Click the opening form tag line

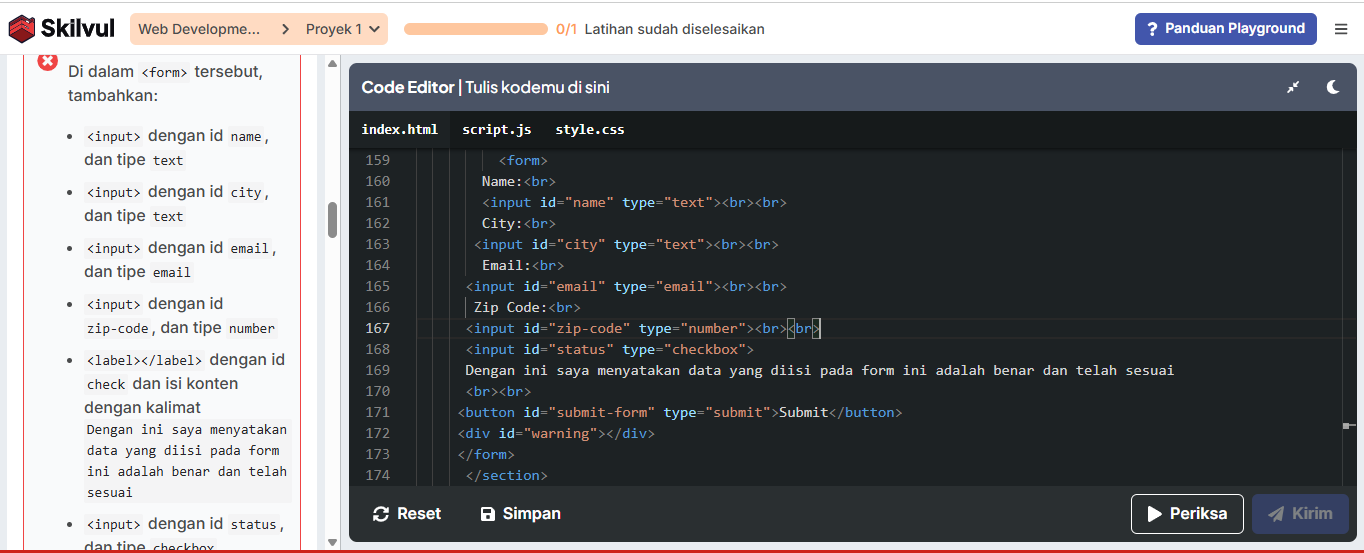tap(523, 160)
